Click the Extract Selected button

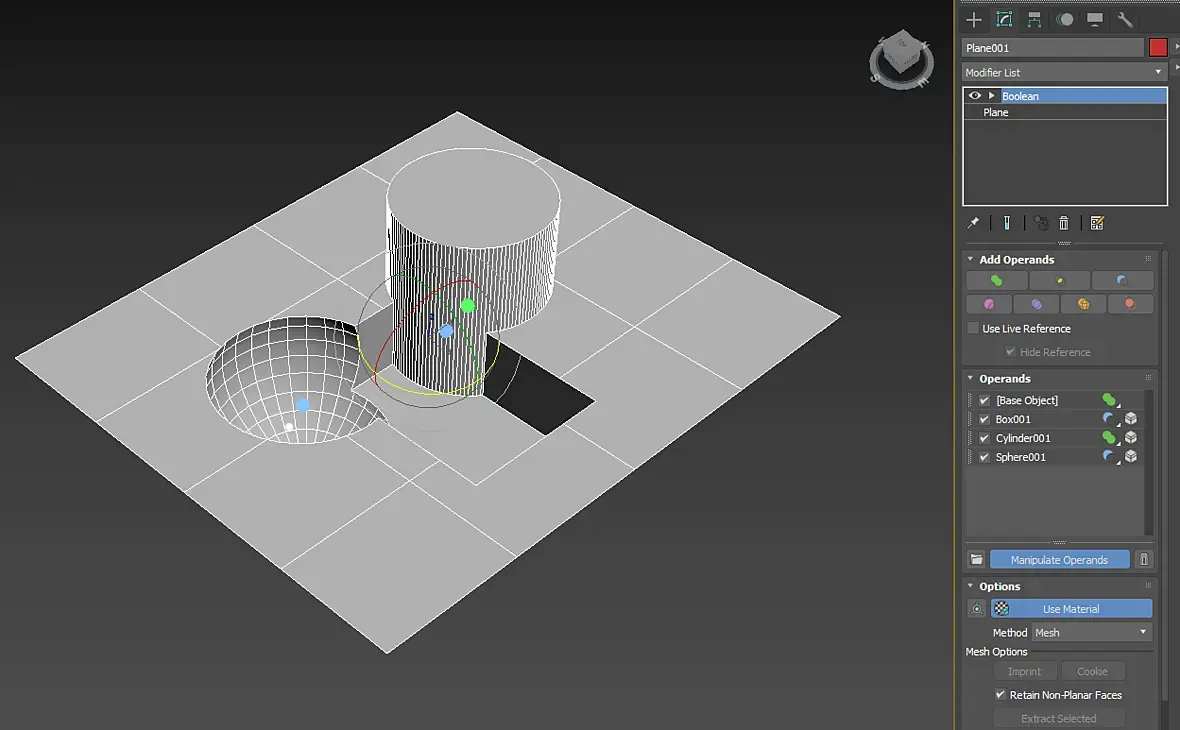(x=1058, y=718)
